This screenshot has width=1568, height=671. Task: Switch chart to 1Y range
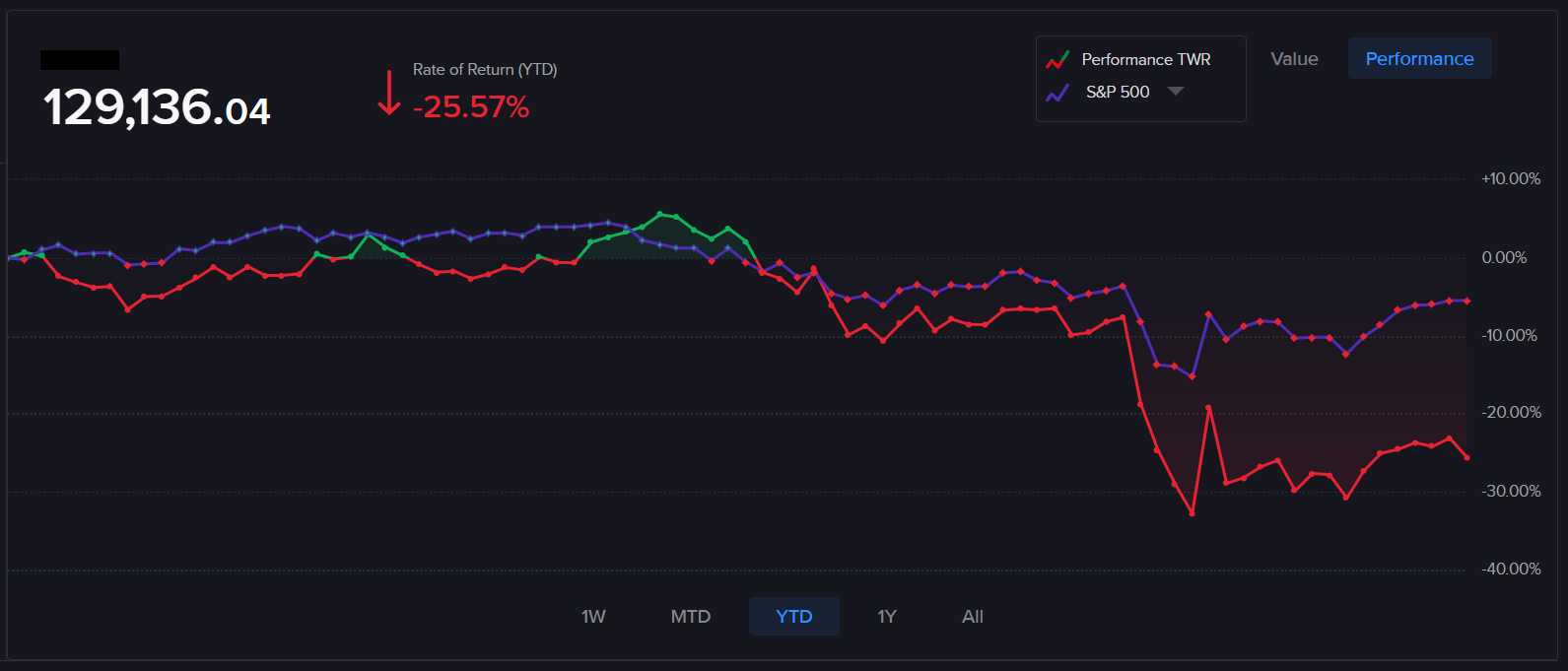tap(887, 617)
